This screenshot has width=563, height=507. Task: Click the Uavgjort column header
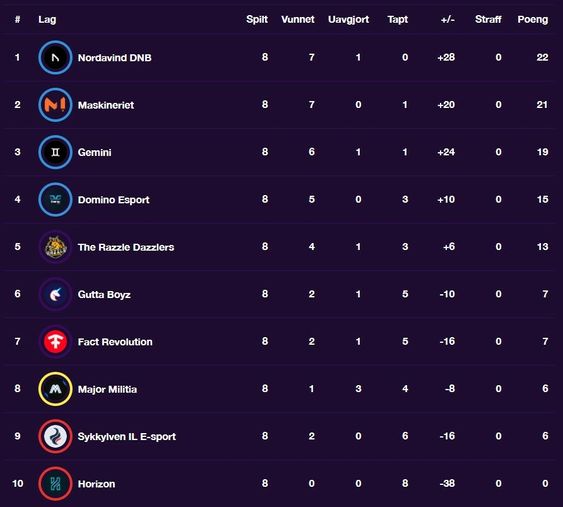pos(348,20)
